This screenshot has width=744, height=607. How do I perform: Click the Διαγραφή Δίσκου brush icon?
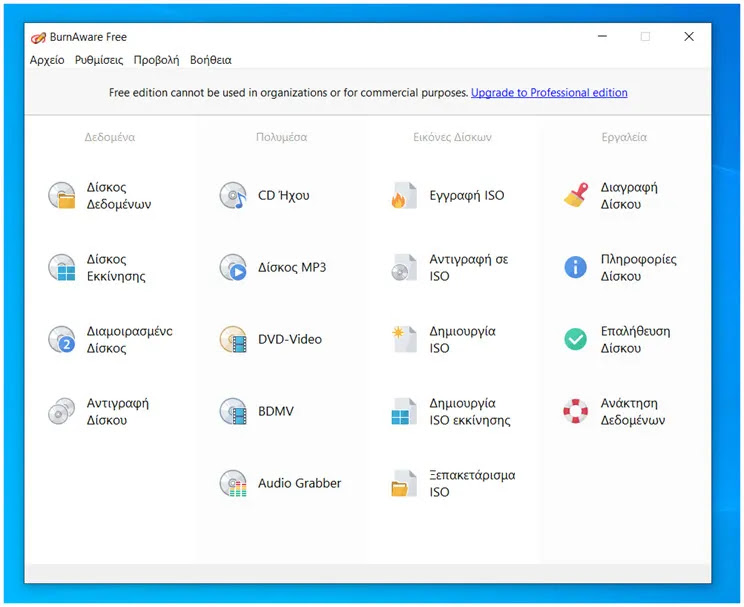click(576, 196)
